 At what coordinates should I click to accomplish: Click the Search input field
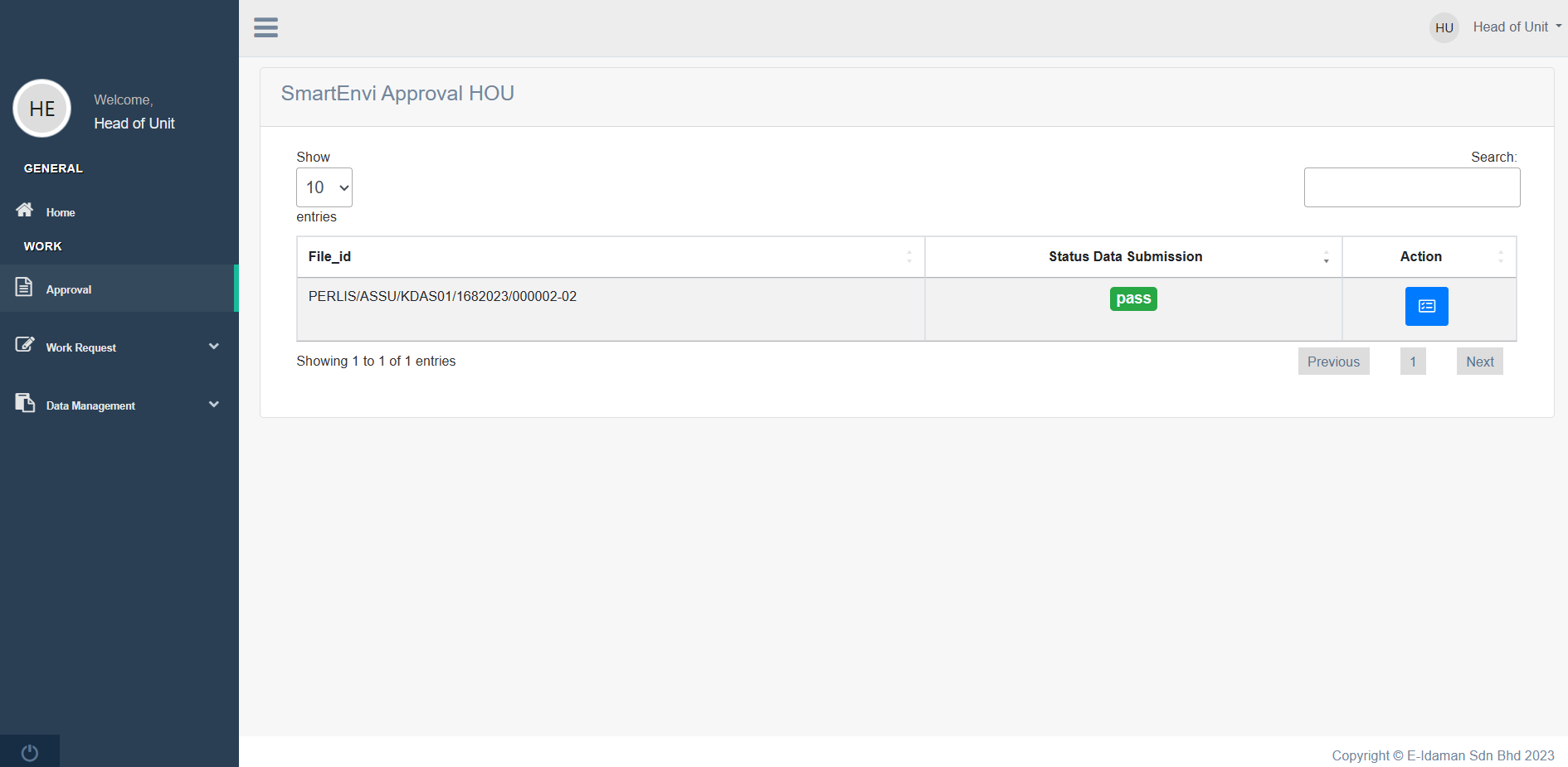pos(1411,187)
